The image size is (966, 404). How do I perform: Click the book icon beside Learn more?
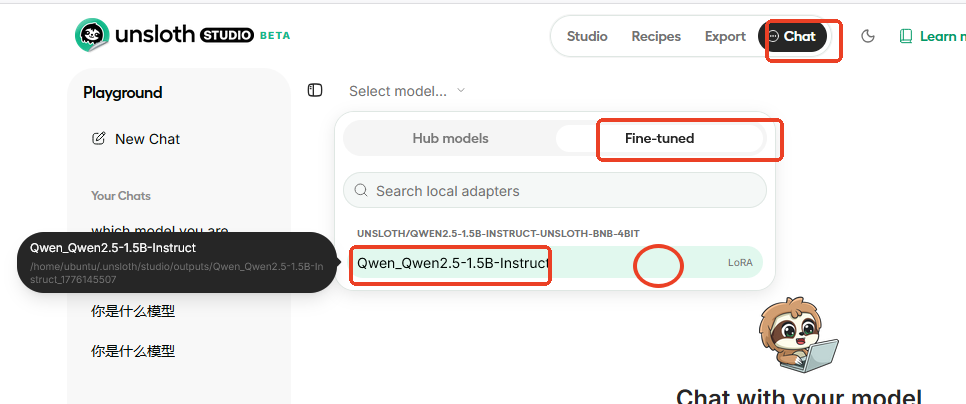coord(906,36)
